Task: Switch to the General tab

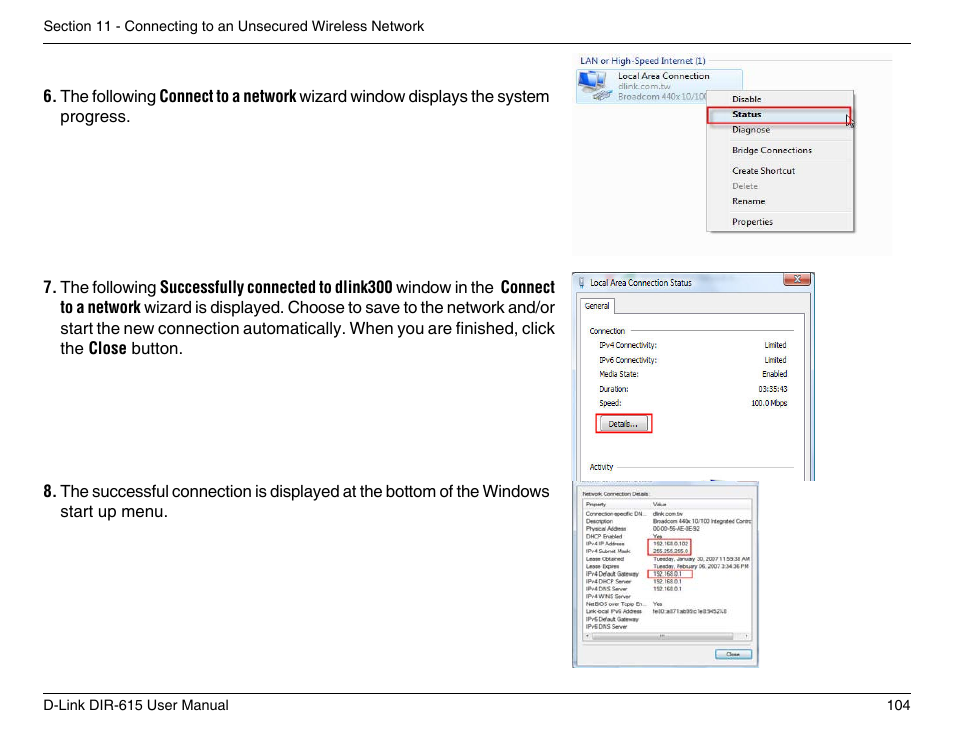Action: (x=597, y=306)
